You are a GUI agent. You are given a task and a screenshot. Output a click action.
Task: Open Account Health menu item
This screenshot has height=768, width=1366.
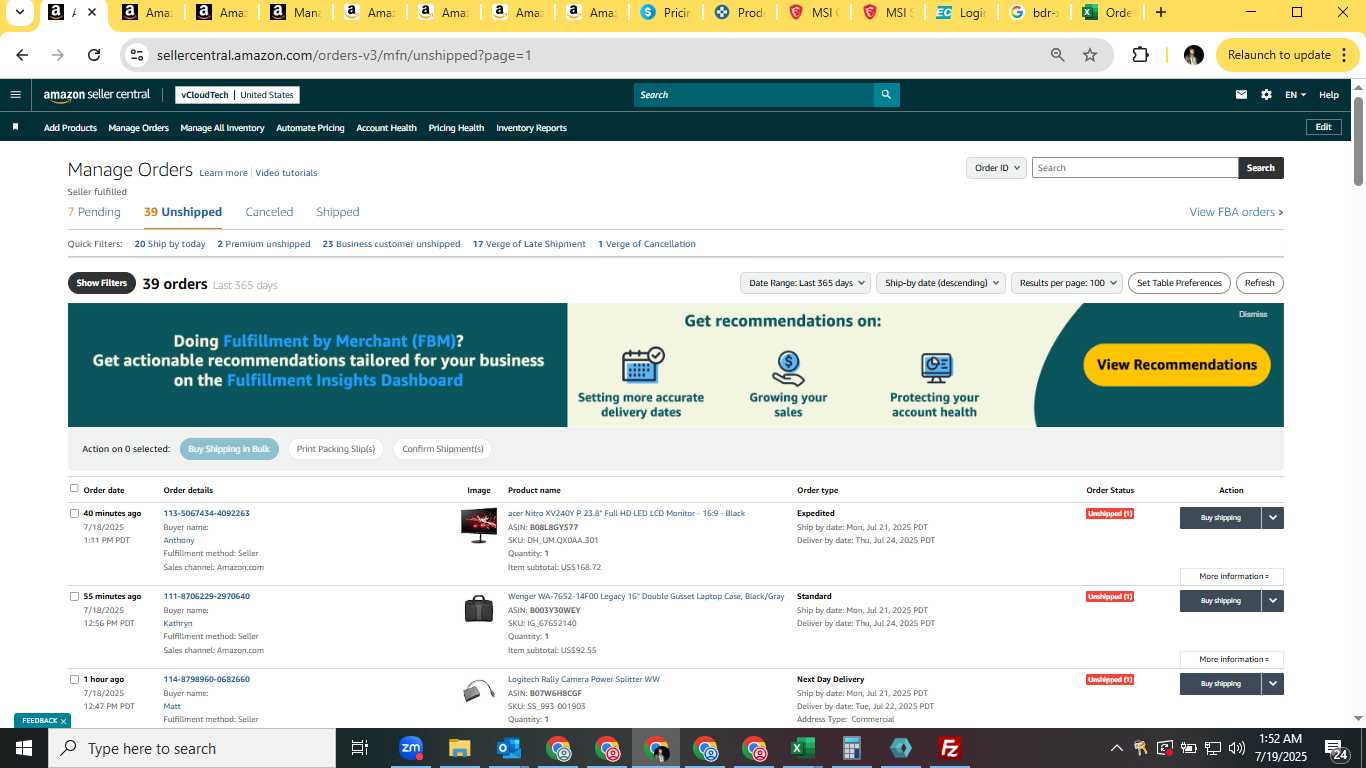pos(386,128)
